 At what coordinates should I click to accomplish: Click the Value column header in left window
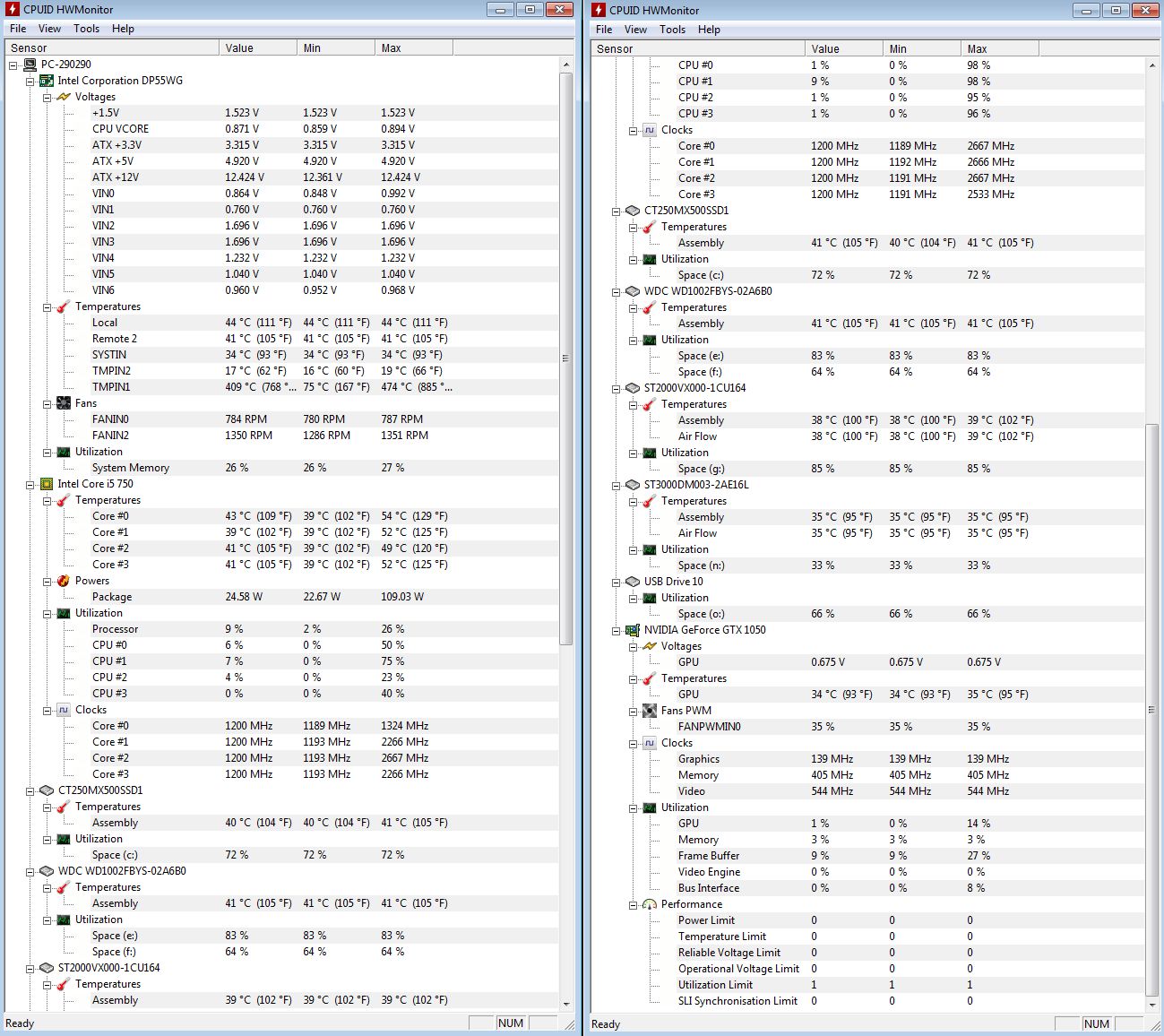(x=258, y=48)
